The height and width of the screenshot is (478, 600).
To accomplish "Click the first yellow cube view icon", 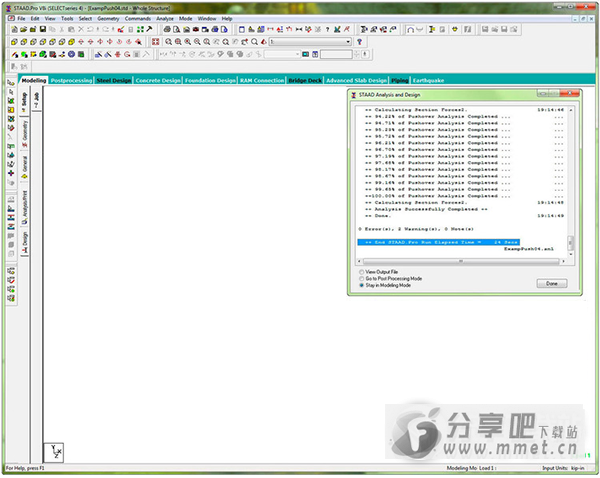I will [14, 42].
